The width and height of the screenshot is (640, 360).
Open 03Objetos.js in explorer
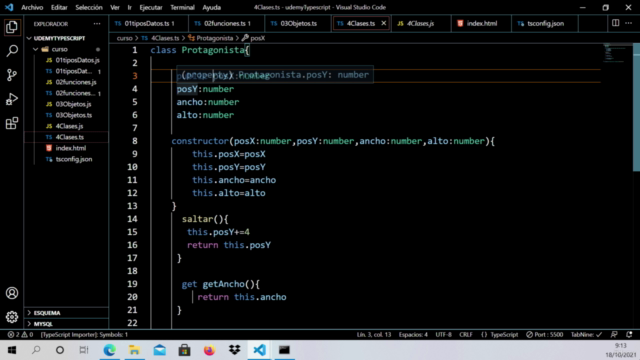tap(73, 104)
